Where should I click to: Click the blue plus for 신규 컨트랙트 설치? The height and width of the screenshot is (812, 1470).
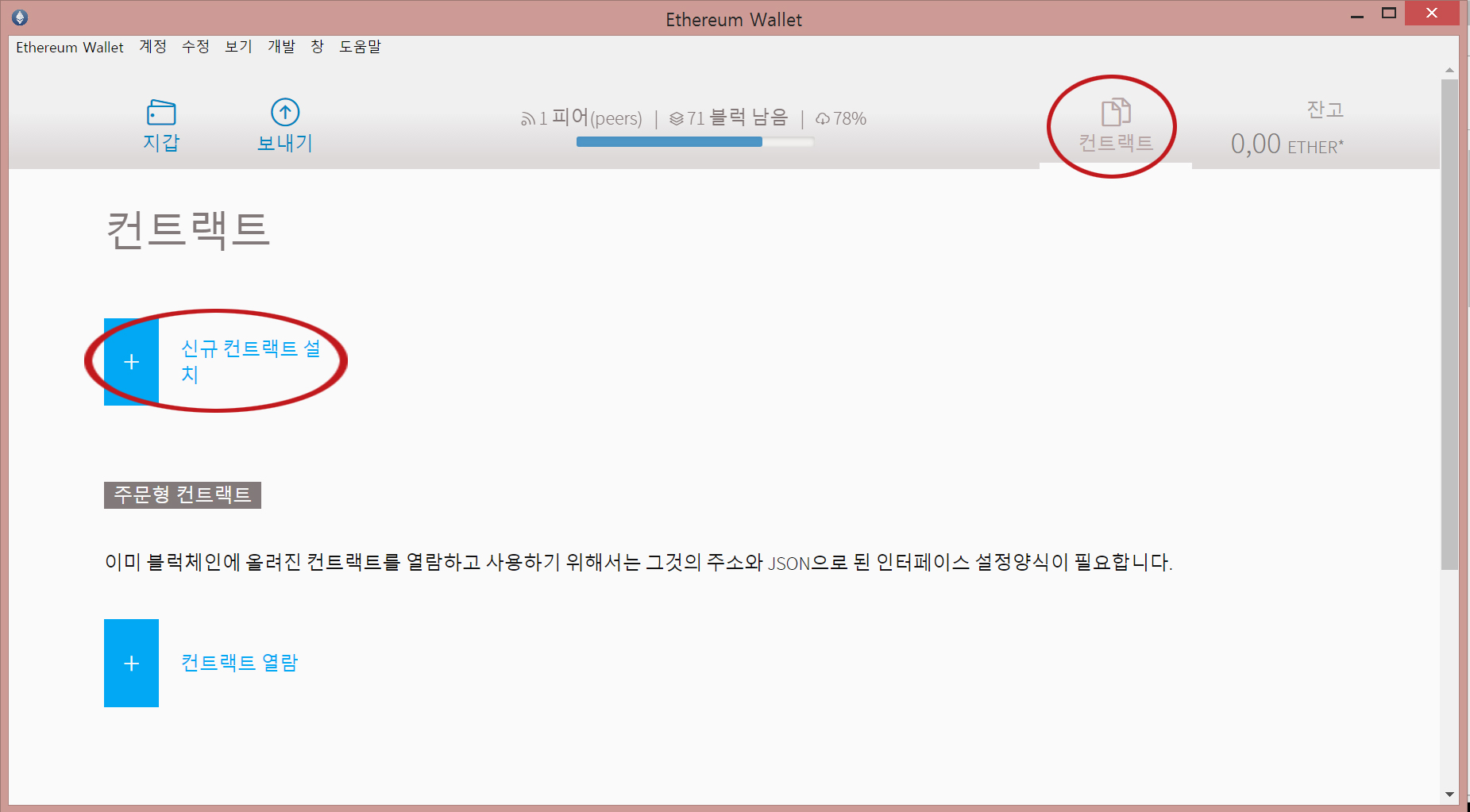coord(131,362)
